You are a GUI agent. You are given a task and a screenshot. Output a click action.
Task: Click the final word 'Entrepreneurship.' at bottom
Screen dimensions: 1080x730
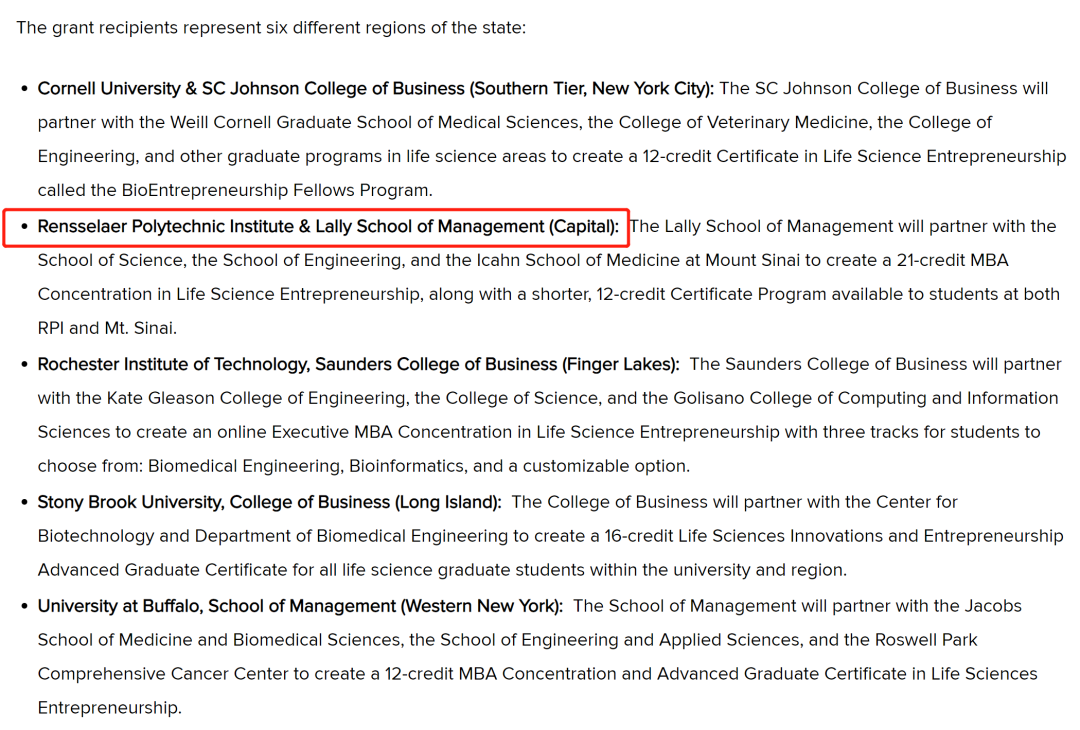pos(110,708)
